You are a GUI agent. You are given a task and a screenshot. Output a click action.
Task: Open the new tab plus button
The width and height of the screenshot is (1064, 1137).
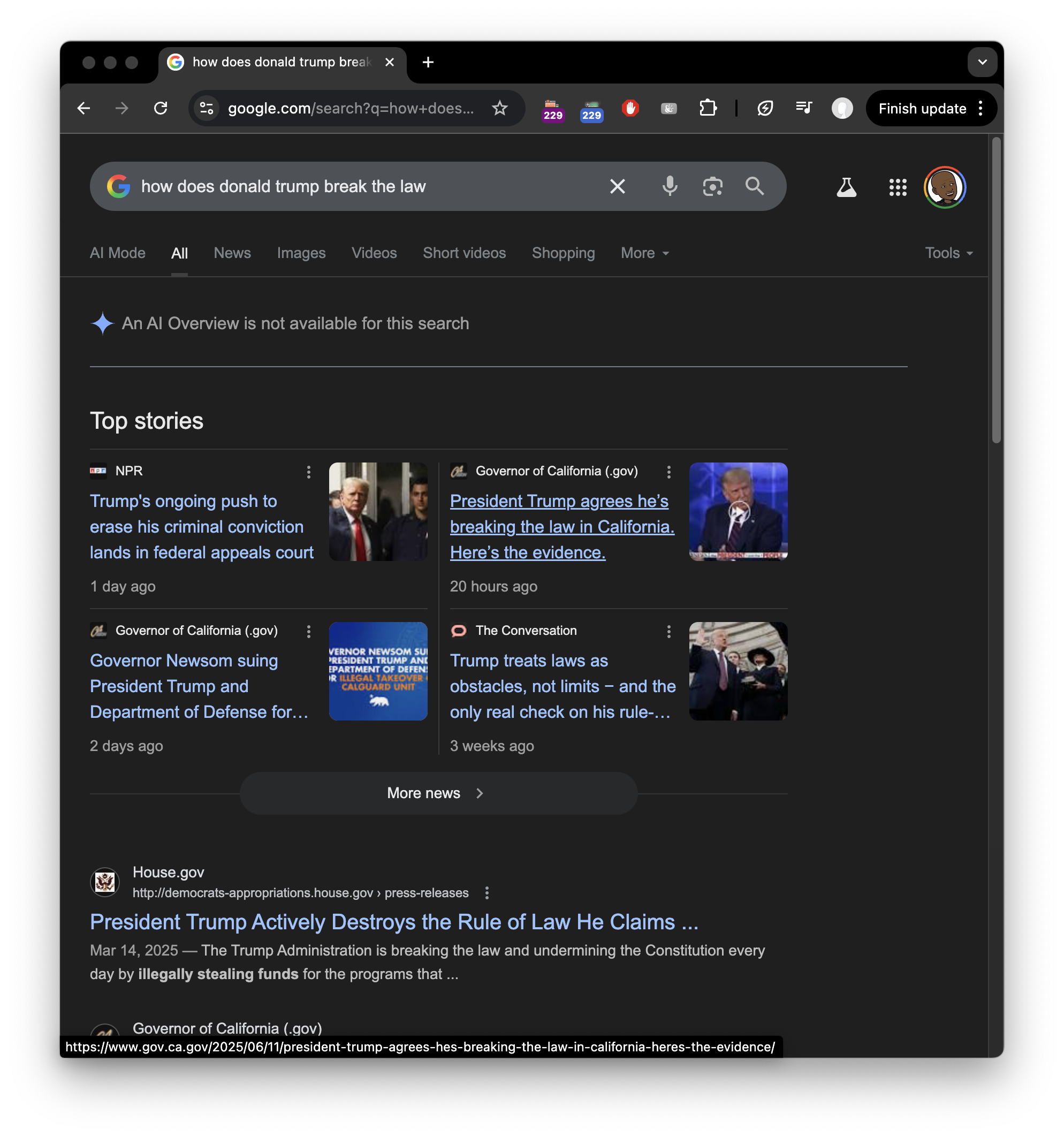coord(428,62)
